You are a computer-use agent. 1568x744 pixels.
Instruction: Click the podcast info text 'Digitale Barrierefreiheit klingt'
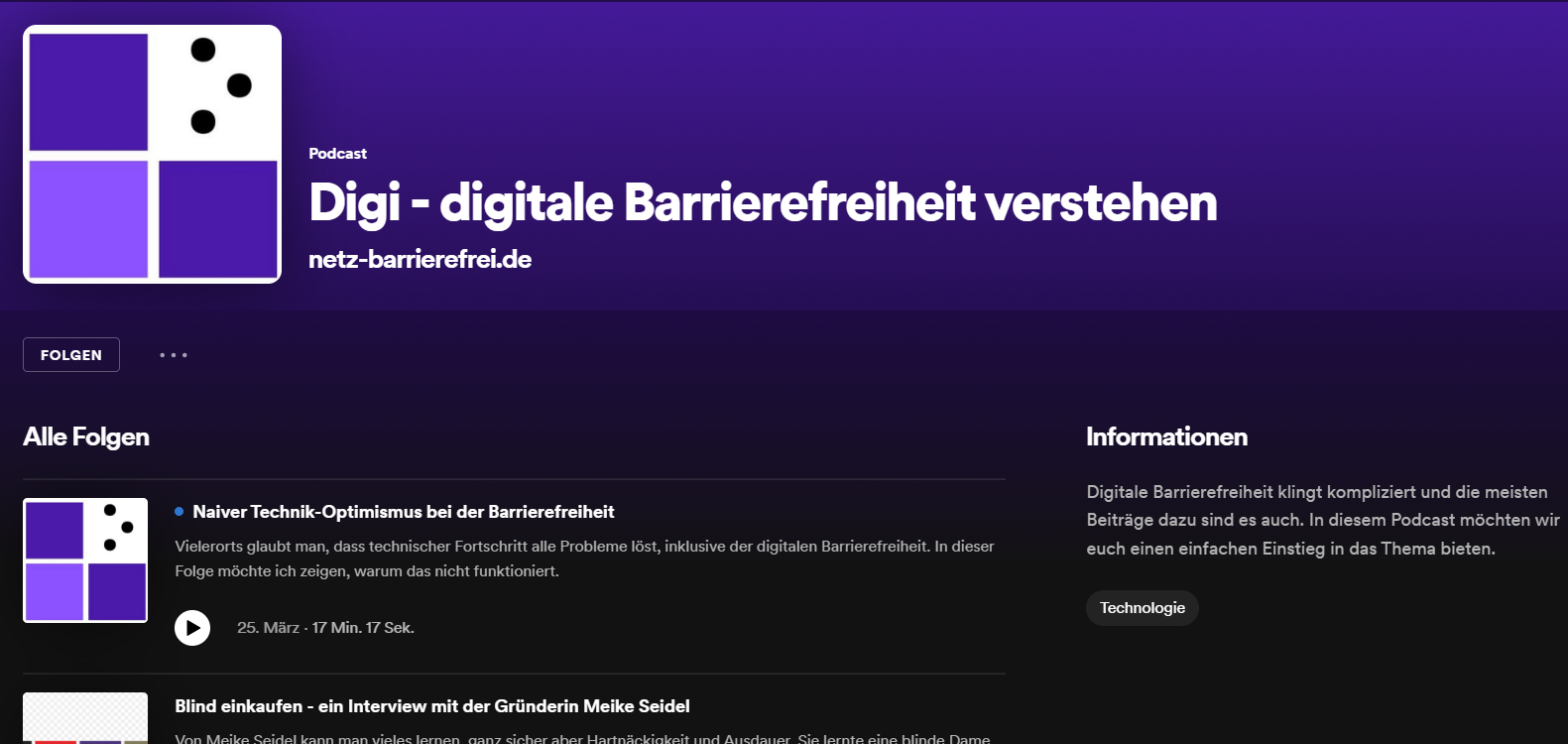[x=1322, y=520]
